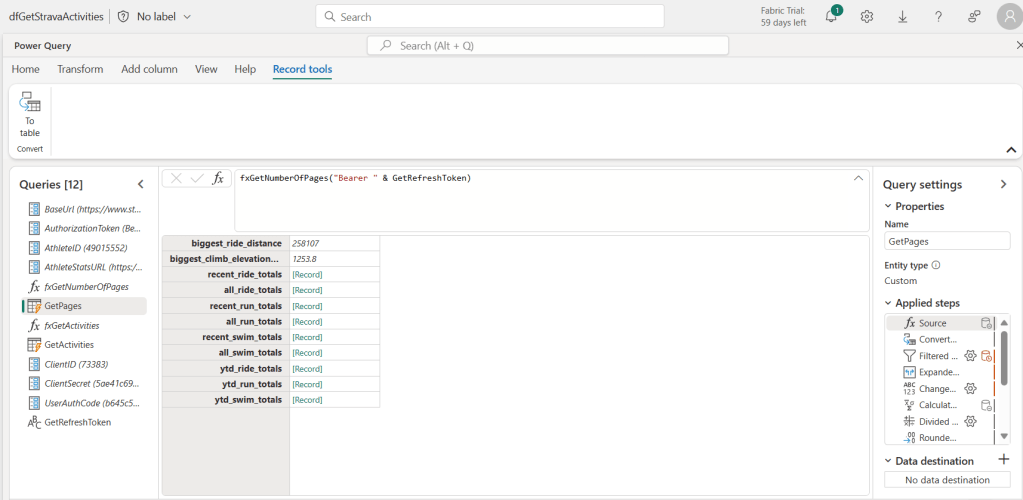Cancel formula edit with X icon
1023x500 pixels.
tap(176, 178)
